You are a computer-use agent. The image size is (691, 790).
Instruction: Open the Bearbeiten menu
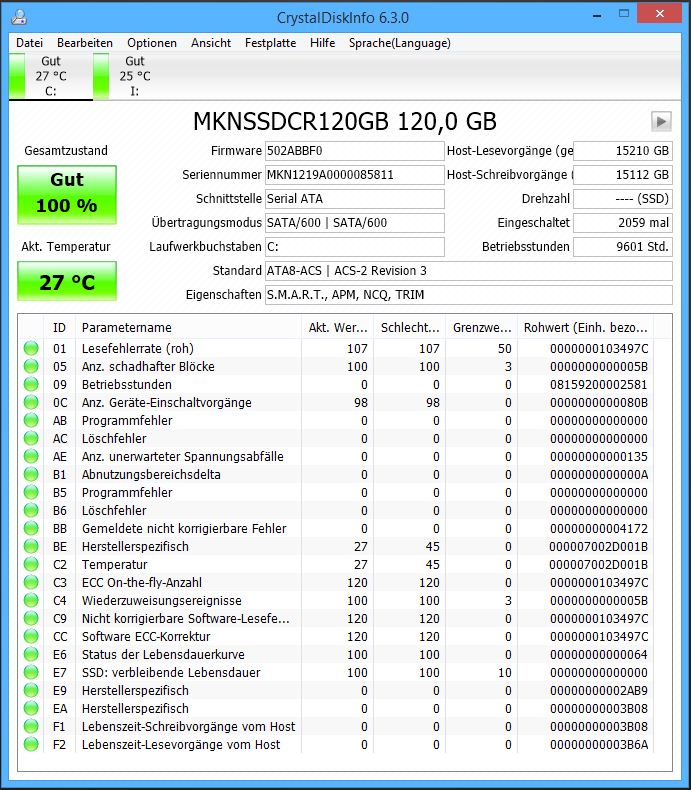(85, 43)
